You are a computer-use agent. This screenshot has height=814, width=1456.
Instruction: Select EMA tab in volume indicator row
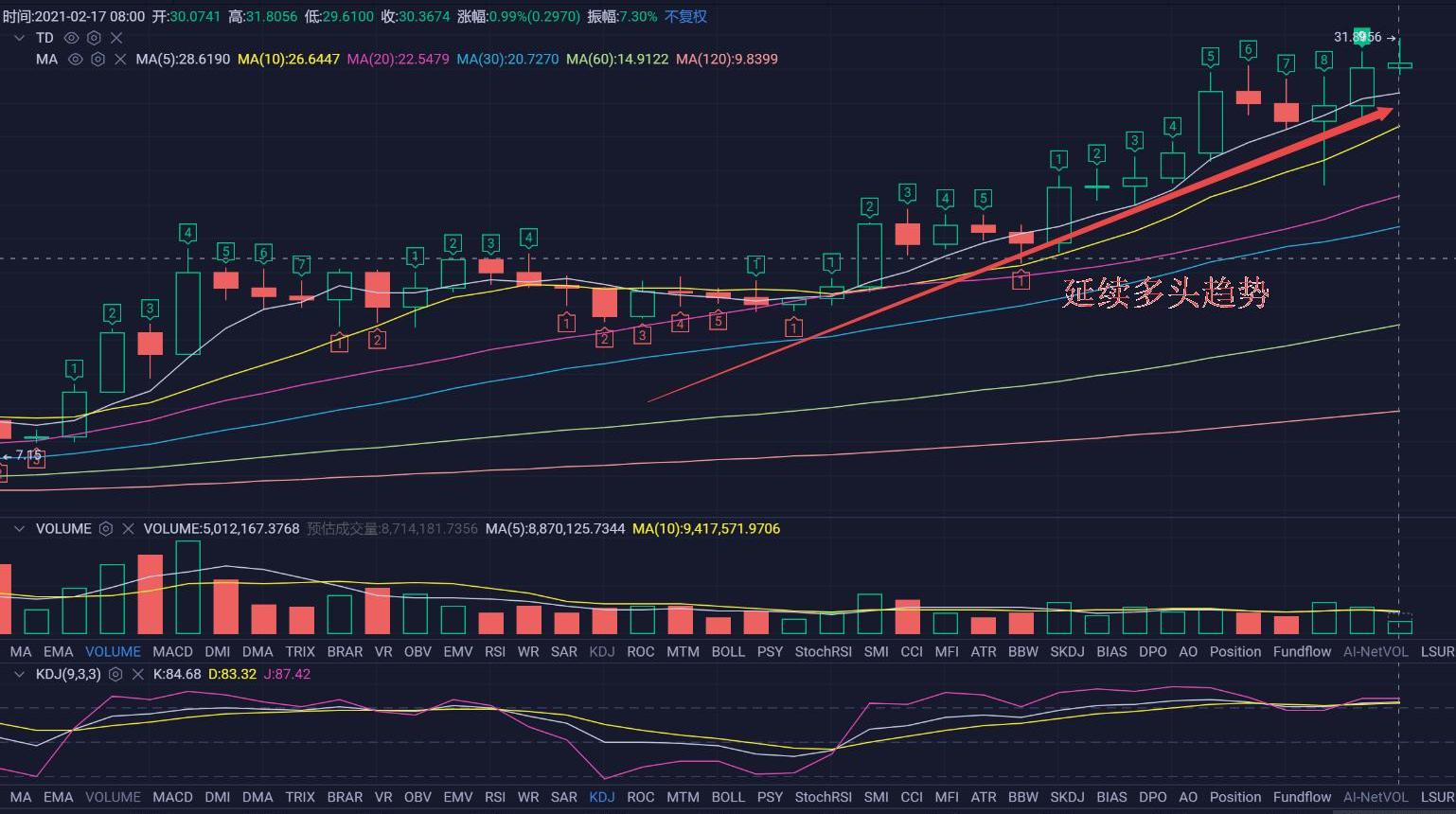click(58, 651)
